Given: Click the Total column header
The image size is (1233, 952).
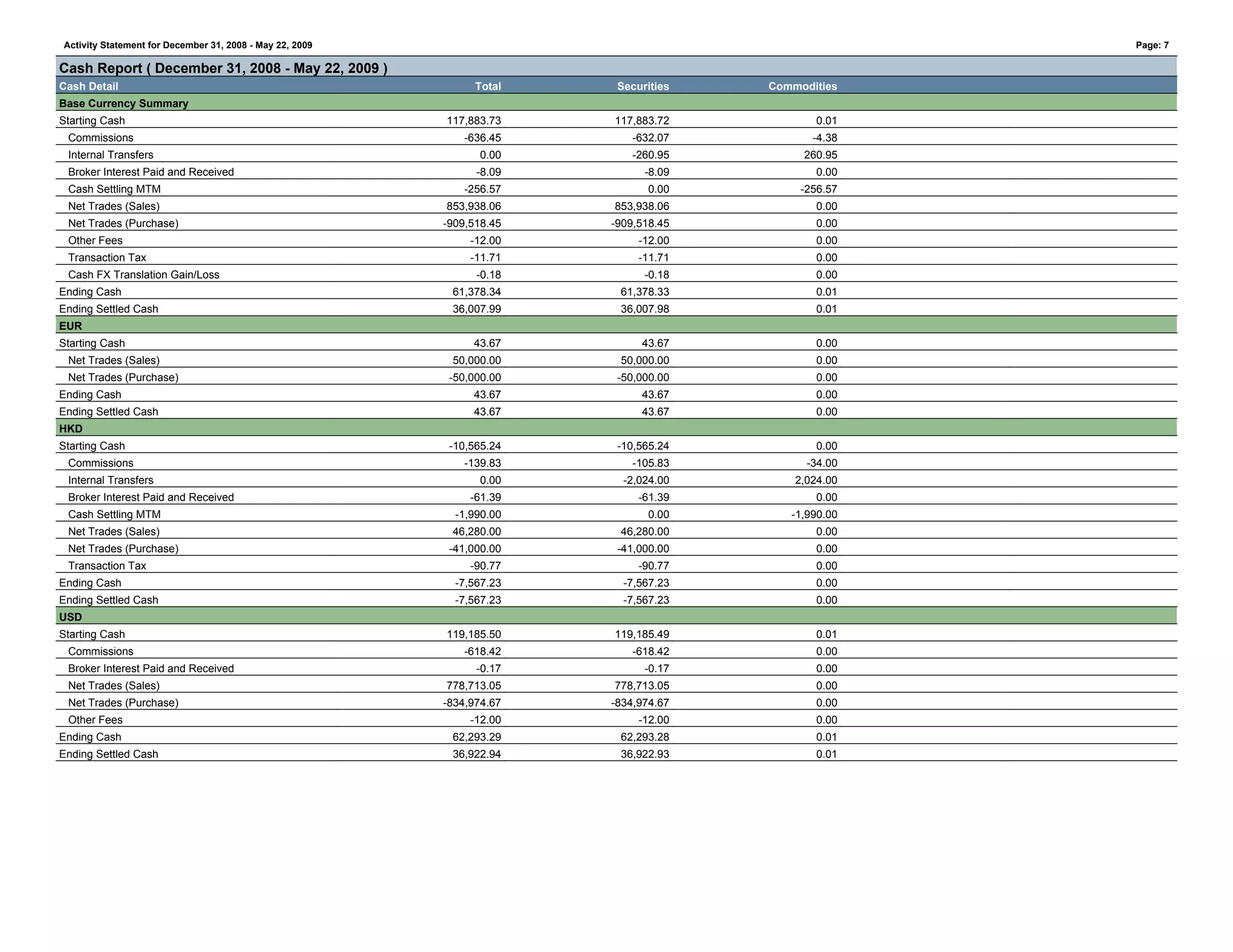Looking at the screenshot, I should click(x=488, y=86).
